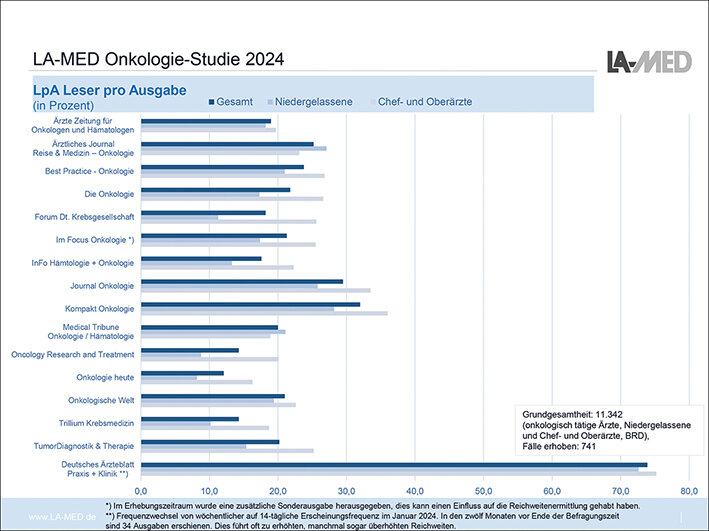Select the Oncology Research and Treatment label
The height and width of the screenshot is (531, 709).
[x=72, y=354]
